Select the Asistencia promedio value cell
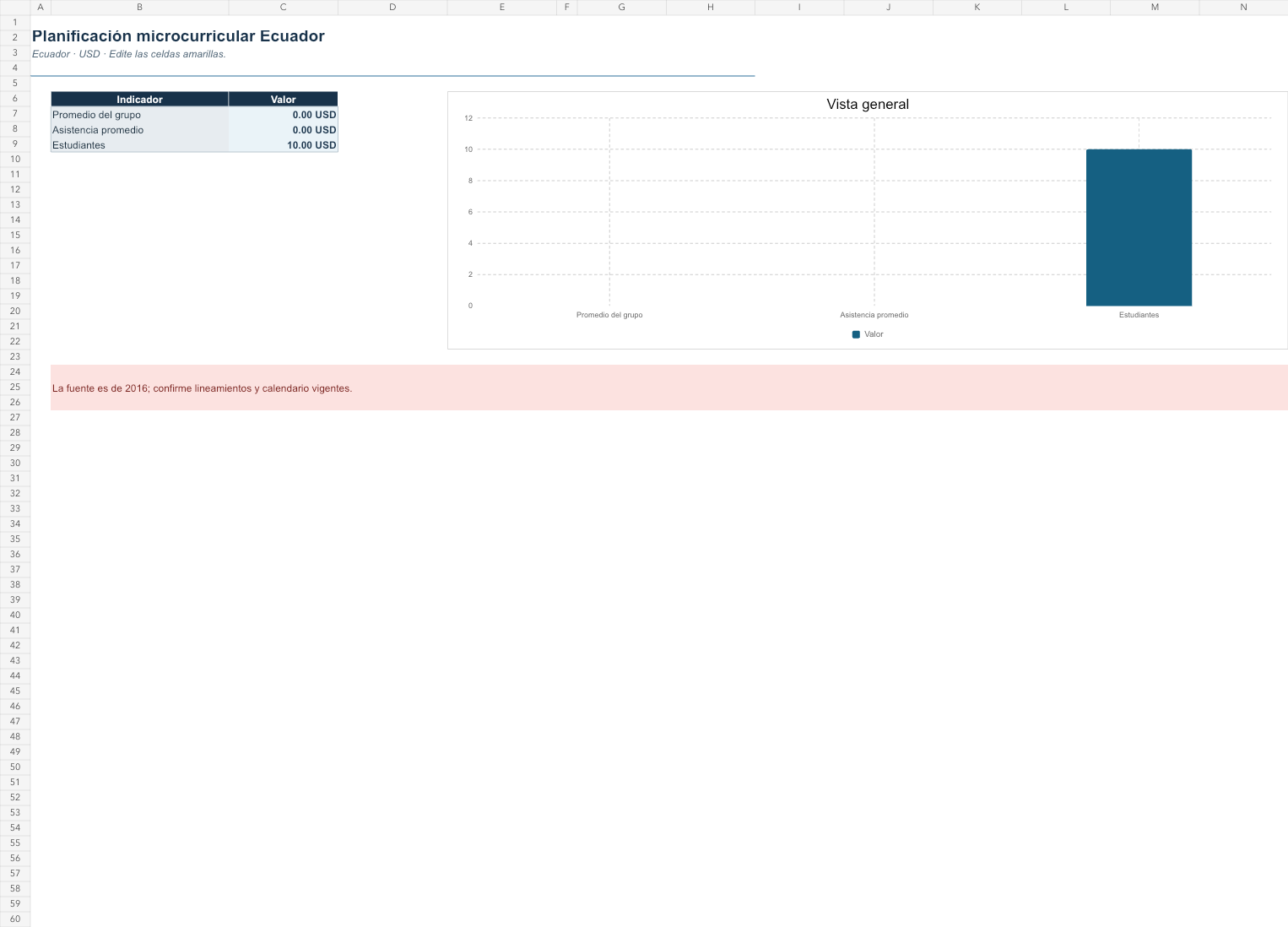This screenshot has height=927, width=1288. [x=283, y=130]
